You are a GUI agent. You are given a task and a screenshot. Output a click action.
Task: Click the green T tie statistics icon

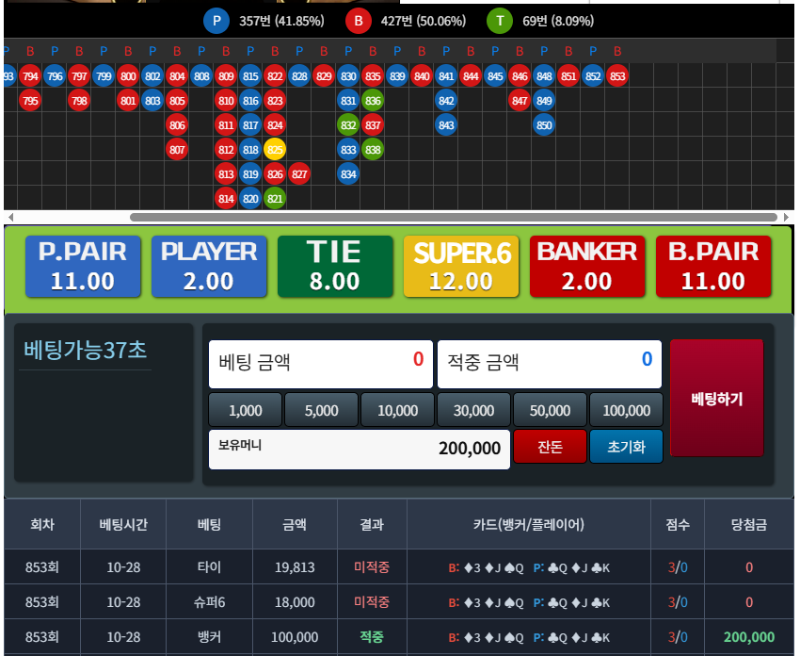coord(500,20)
